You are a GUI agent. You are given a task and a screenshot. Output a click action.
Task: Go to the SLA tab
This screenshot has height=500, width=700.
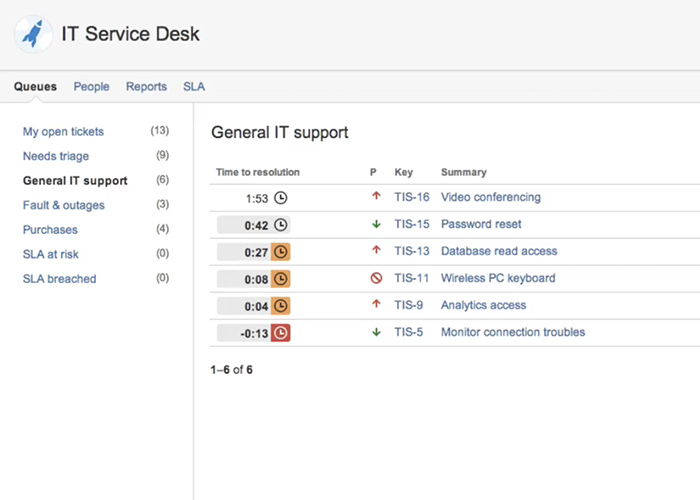pos(194,87)
